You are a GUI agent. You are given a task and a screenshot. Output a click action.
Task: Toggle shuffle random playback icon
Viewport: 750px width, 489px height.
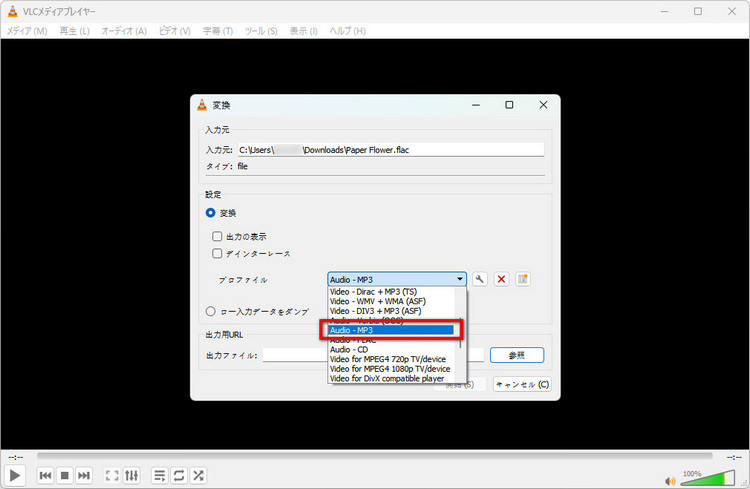click(x=198, y=475)
